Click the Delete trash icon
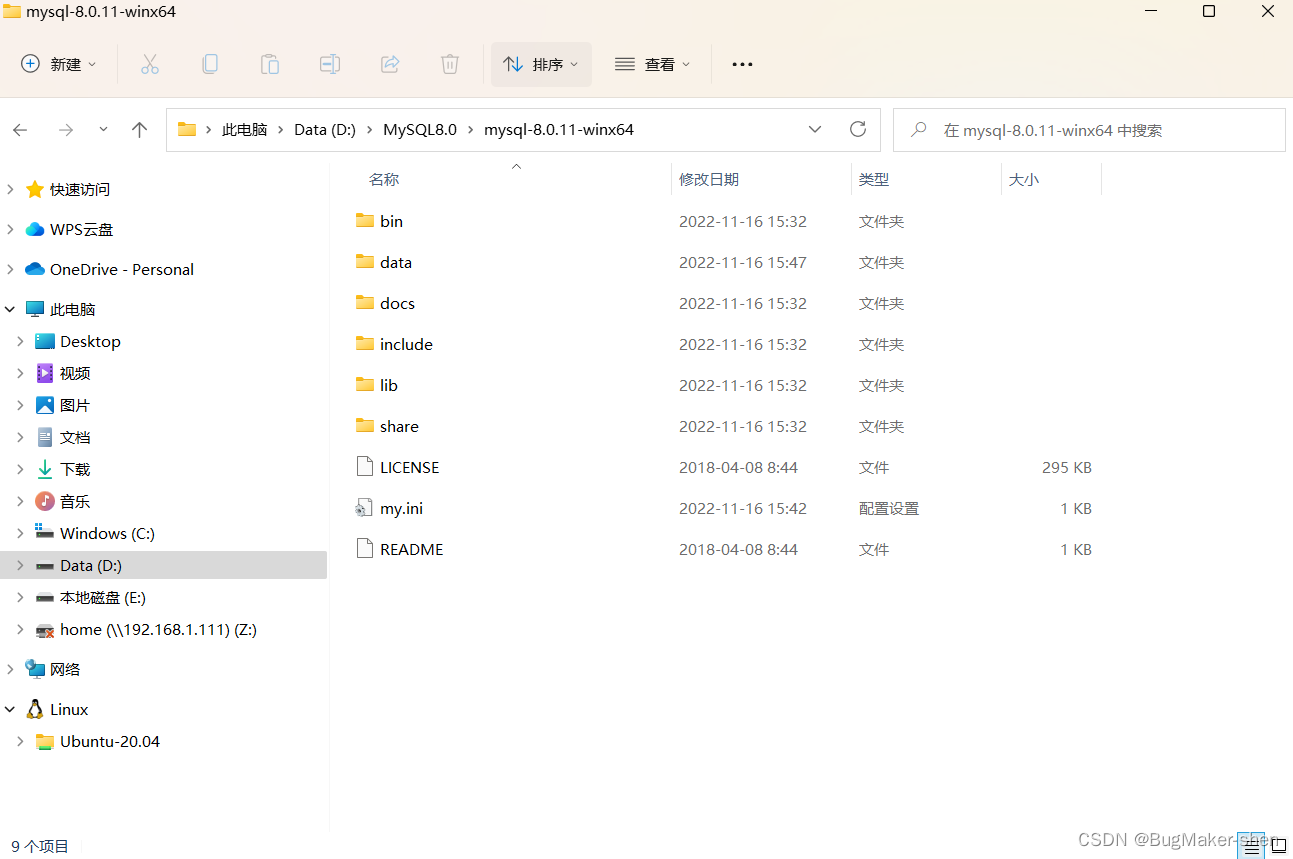 tap(450, 64)
